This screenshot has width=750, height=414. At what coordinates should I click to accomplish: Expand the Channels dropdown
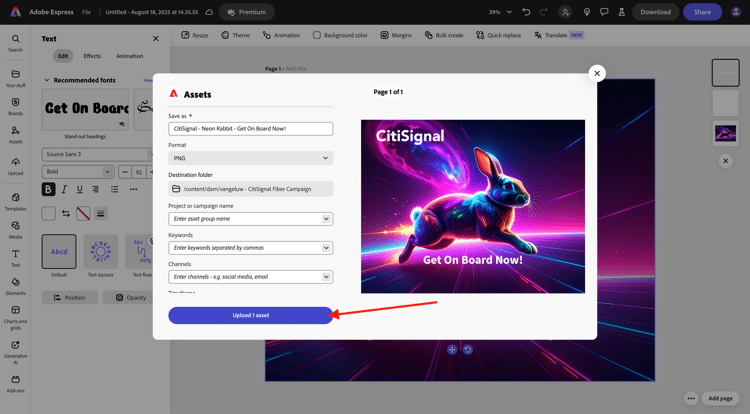326,277
